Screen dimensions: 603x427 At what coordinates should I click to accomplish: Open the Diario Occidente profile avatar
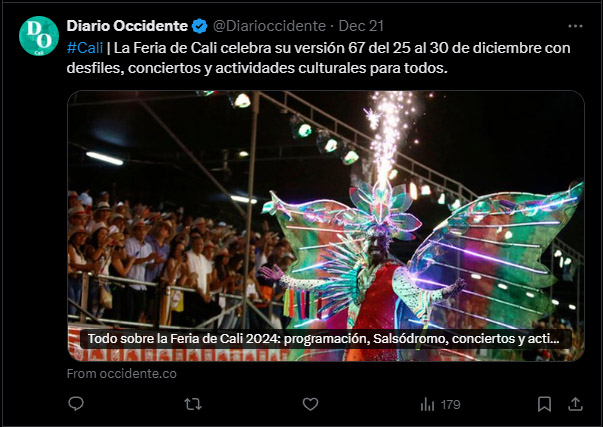pyautogui.click(x=39, y=36)
